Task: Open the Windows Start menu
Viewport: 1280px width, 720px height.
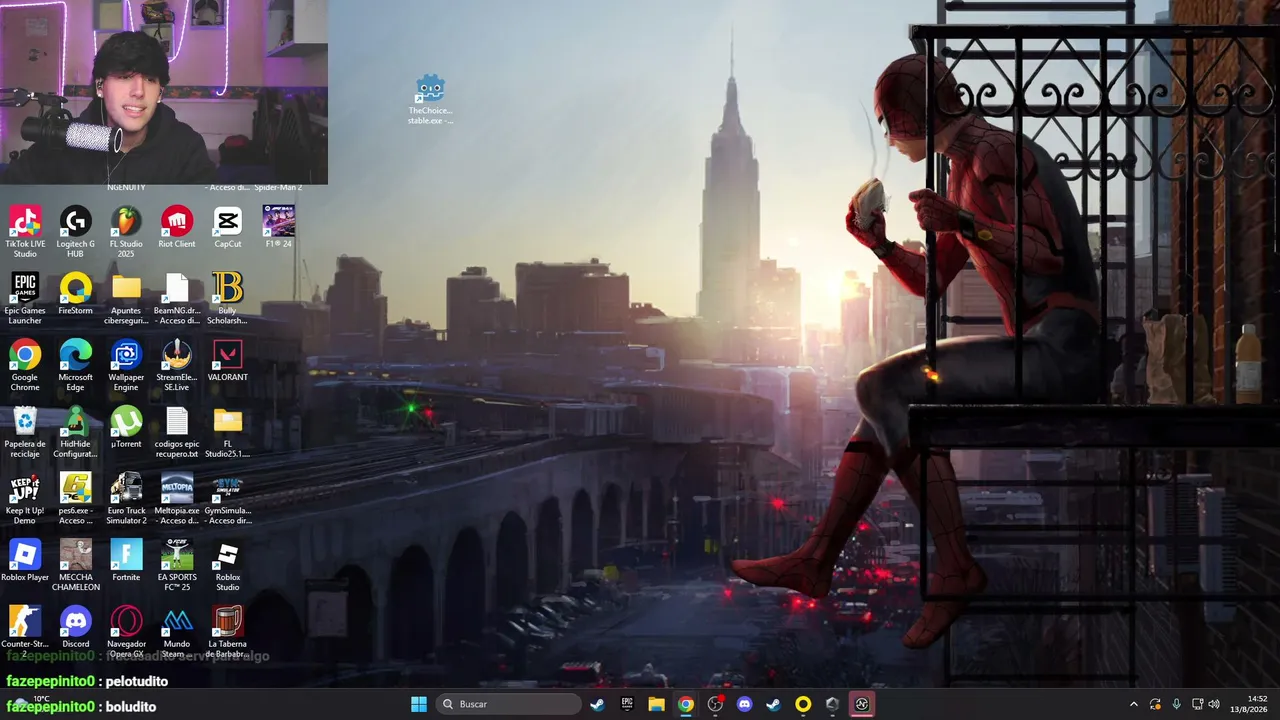Action: (419, 704)
